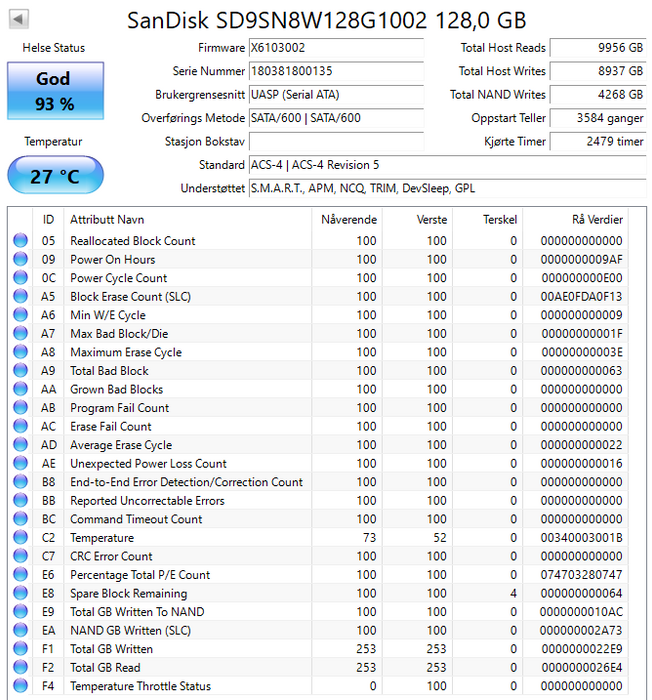
Task: Click the previous disk arrow button
Action: coord(18,19)
